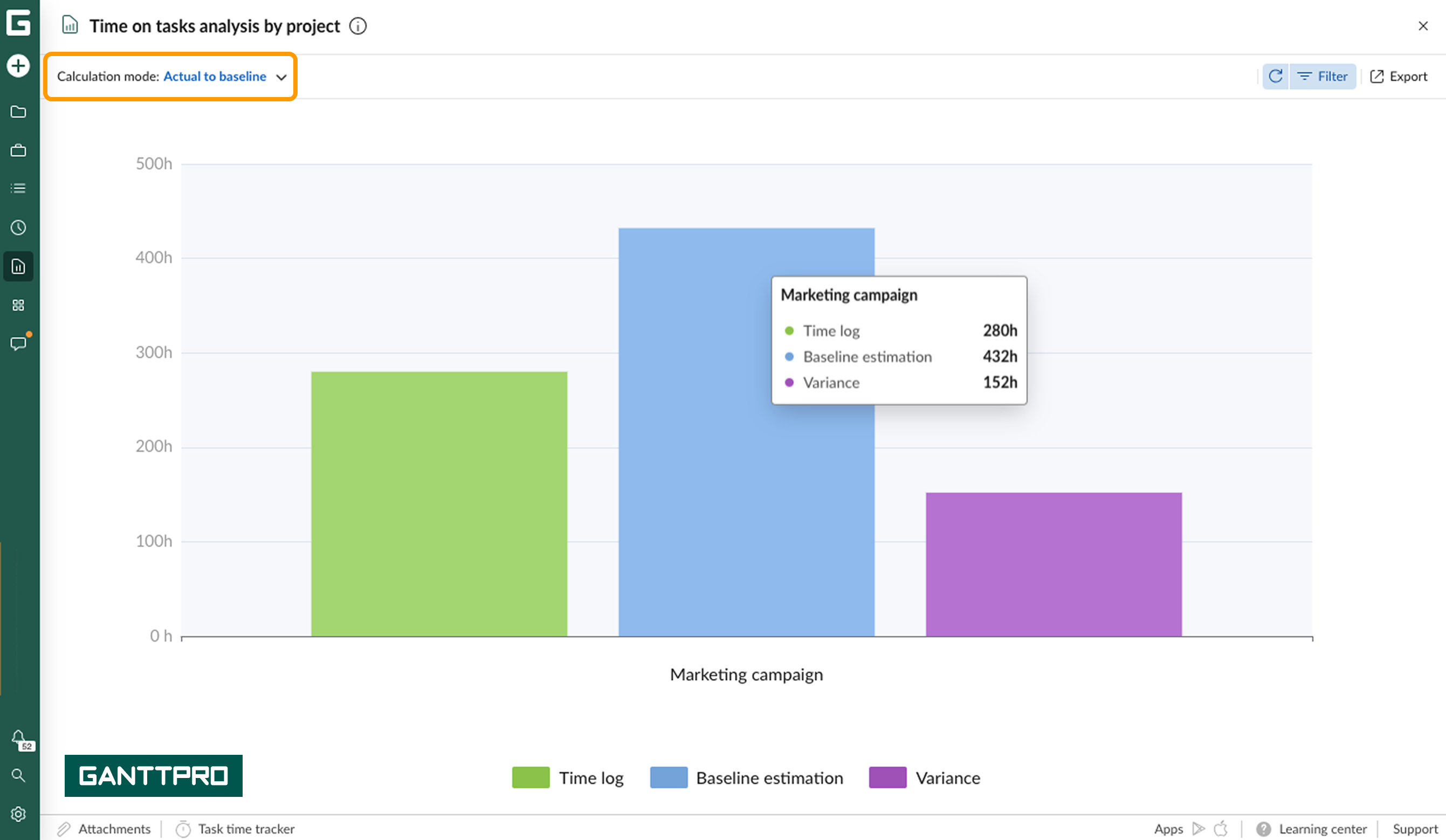1446x840 pixels.
Task: Select the portfolio briefcase icon in sidebar
Action: (x=18, y=150)
